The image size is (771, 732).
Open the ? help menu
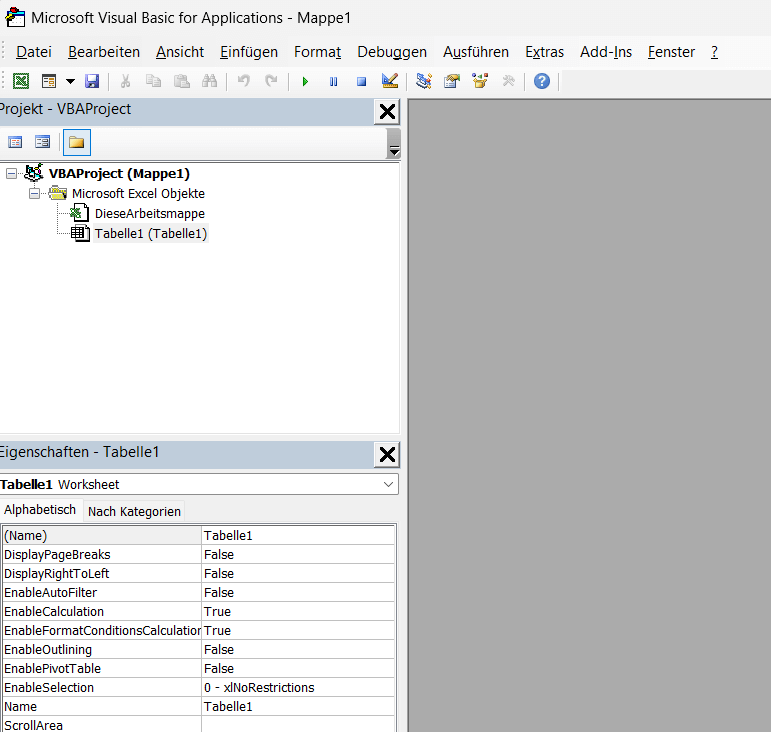pyautogui.click(x=714, y=52)
